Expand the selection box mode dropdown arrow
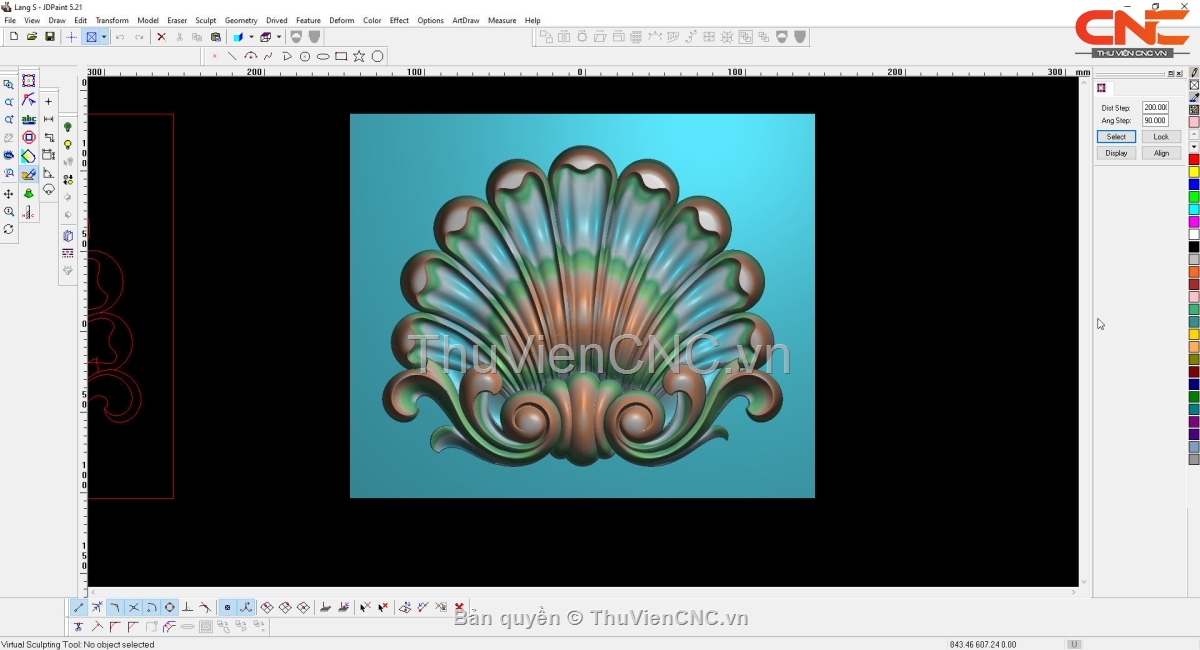The width and height of the screenshot is (1200, 650). [x=104, y=37]
